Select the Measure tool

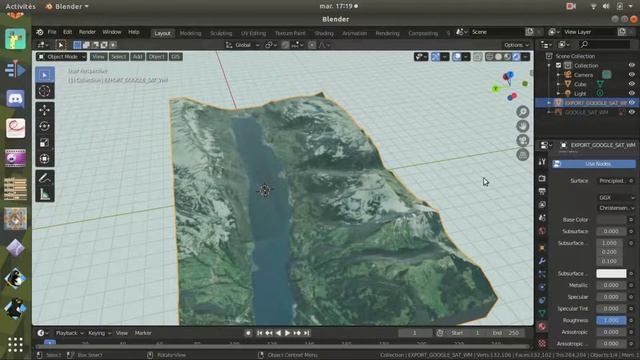tap(44, 194)
